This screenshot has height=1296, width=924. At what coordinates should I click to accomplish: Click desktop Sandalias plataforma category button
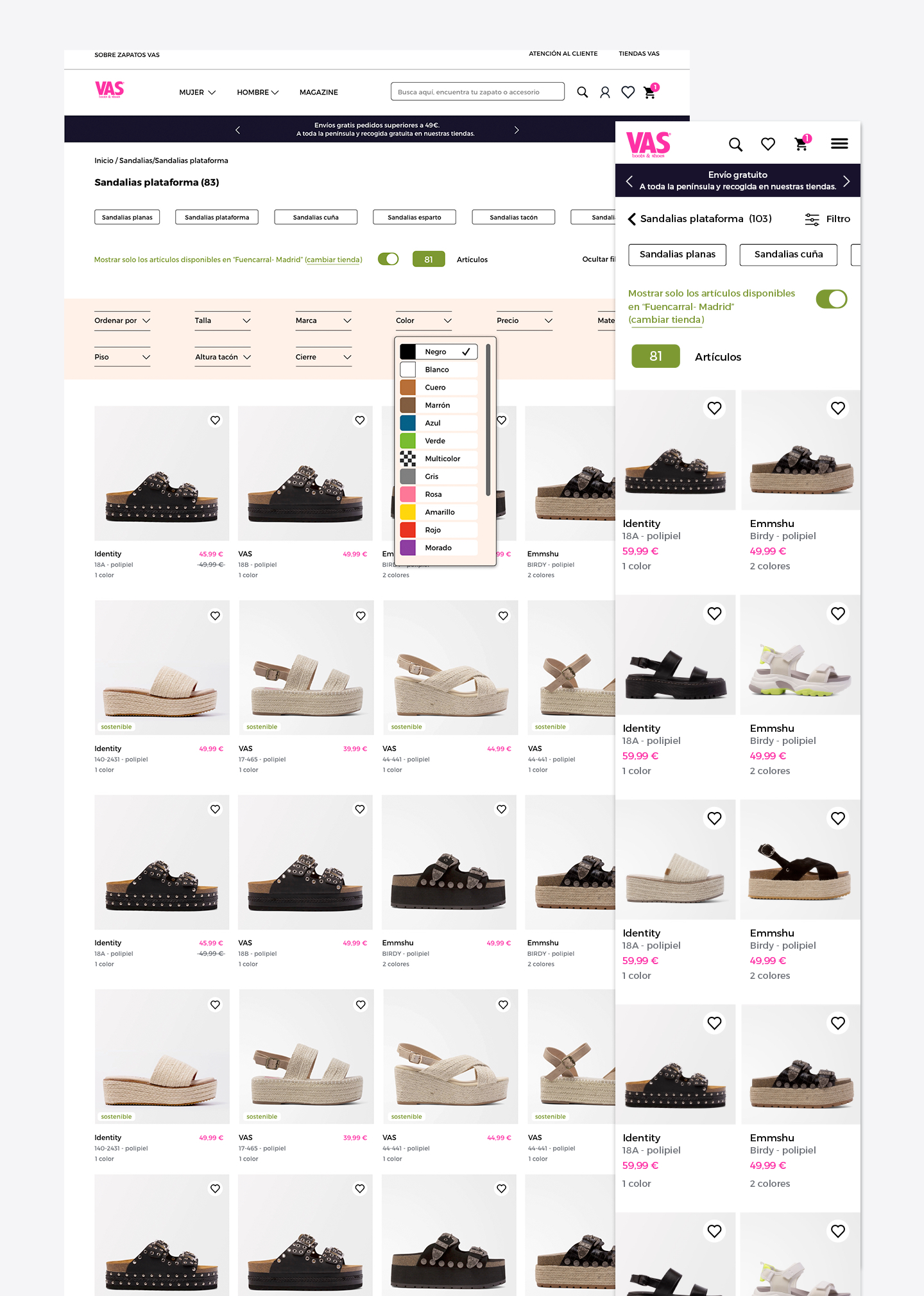click(217, 218)
